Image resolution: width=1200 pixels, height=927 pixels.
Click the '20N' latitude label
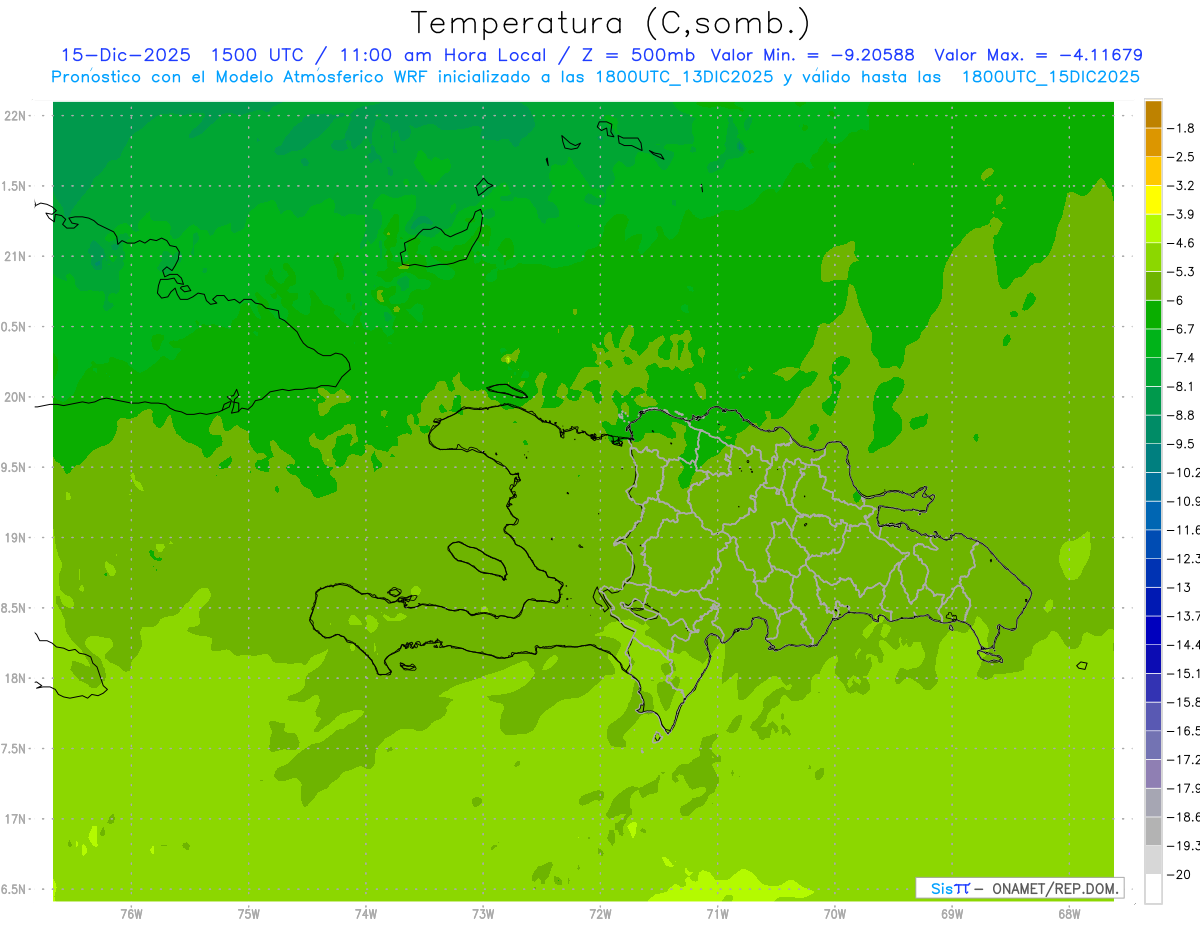coord(16,397)
